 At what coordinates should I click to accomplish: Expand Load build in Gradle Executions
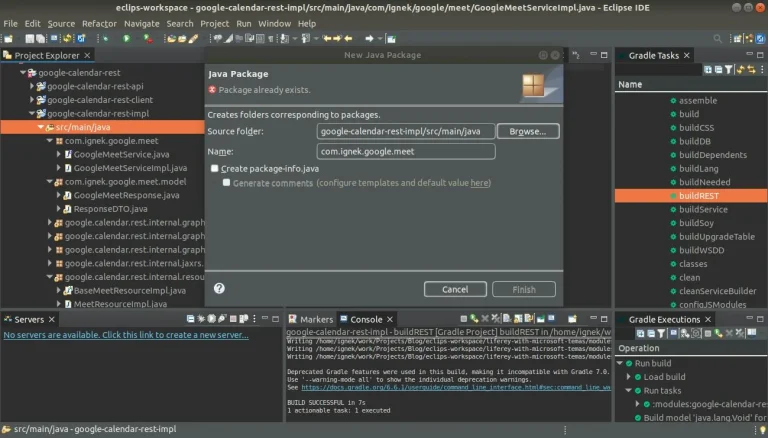tap(628, 377)
